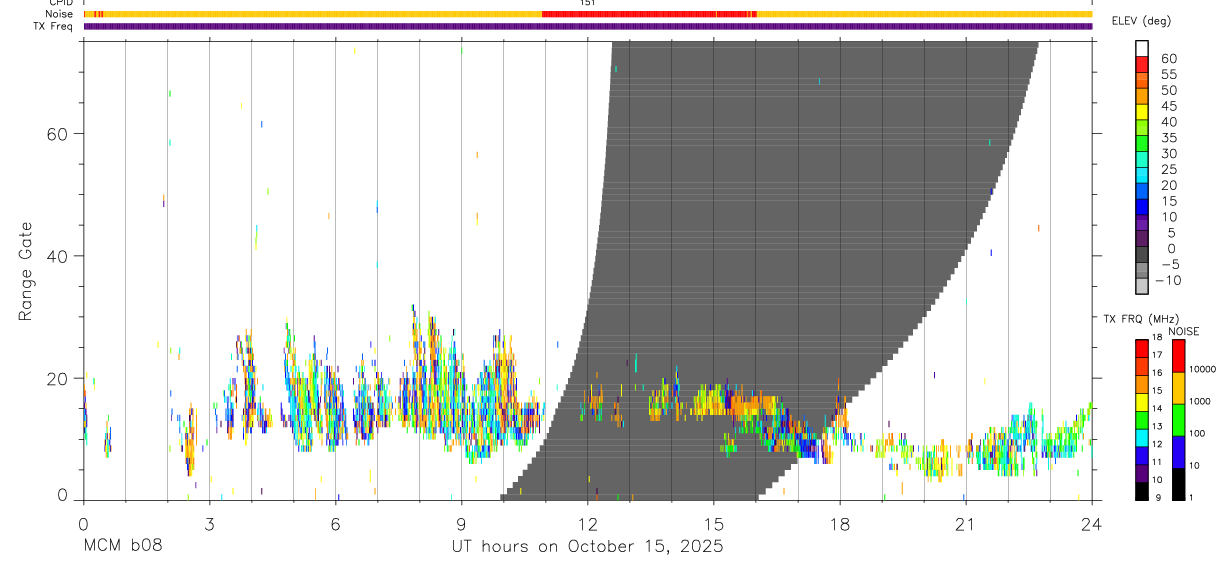Pick the black bottom segment of TX FRQ bar
The height and width of the screenshot is (567, 1228).
pos(1142,491)
